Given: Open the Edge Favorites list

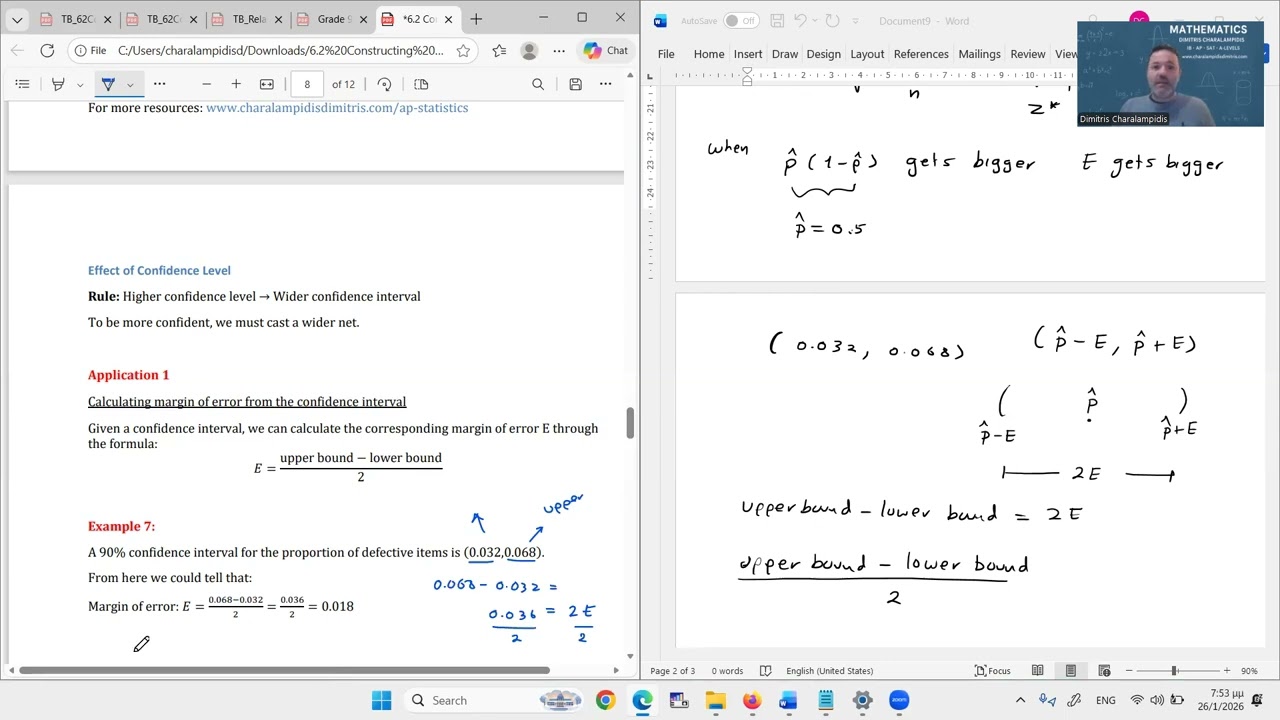Looking at the screenshot, I should tap(499, 50).
